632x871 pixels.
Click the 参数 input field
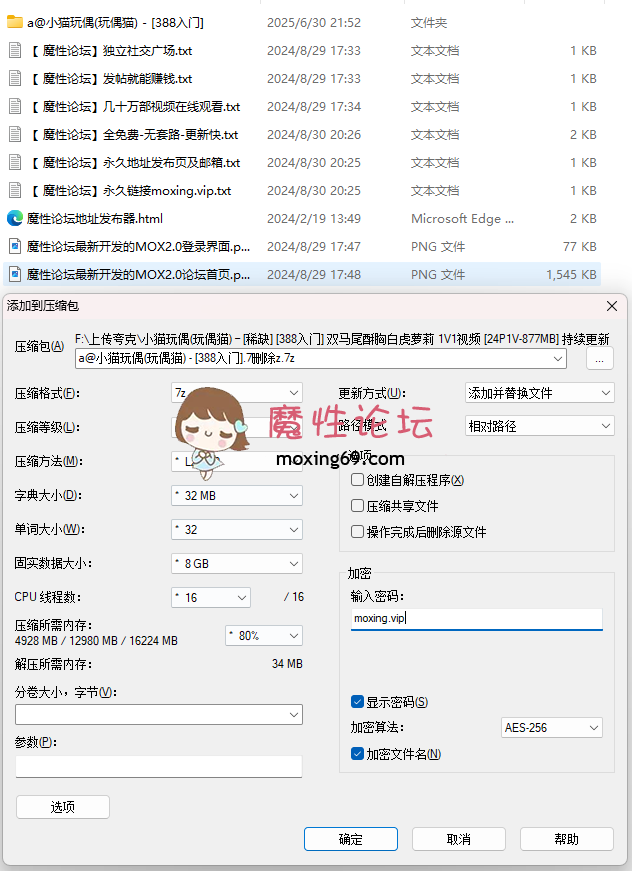[x=159, y=767]
